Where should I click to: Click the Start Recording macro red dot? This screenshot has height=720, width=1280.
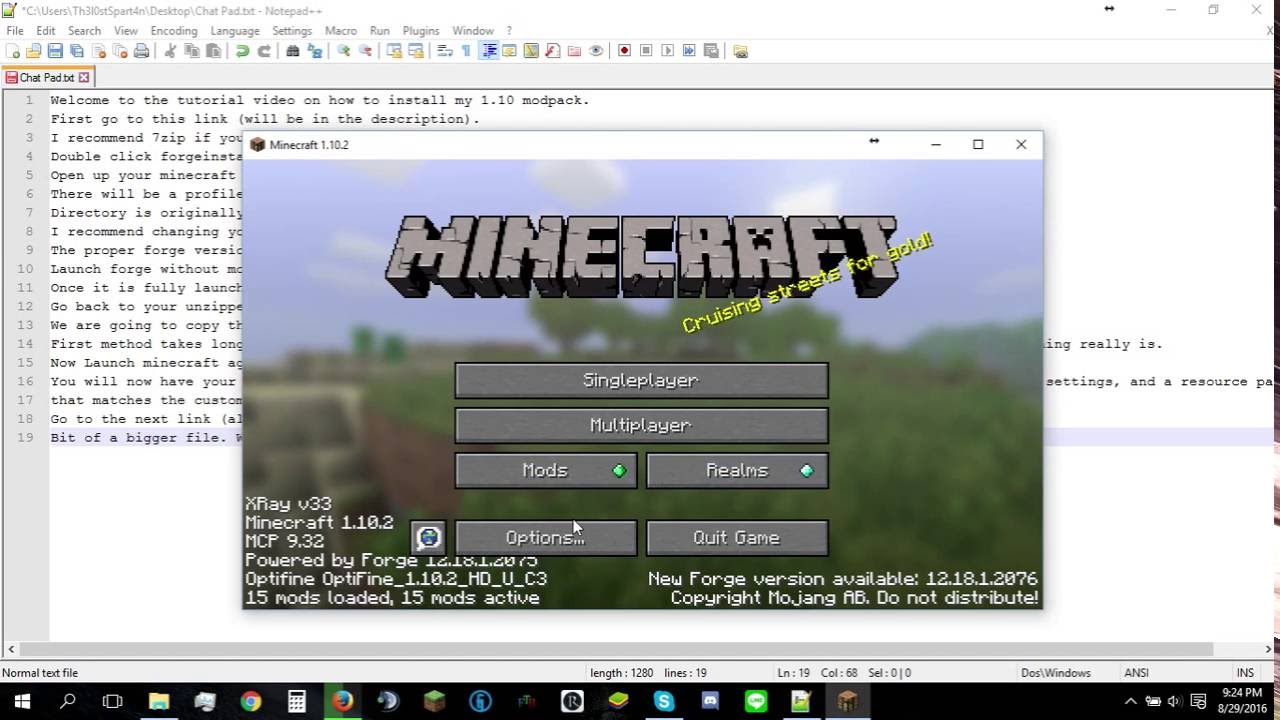click(624, 51)
